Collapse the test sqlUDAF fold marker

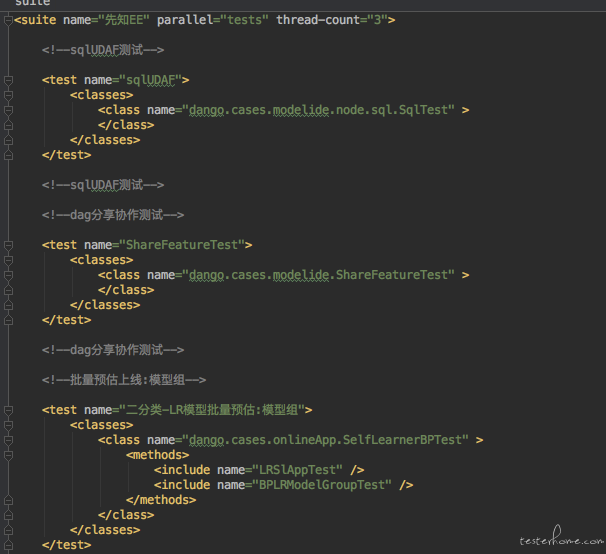[8, 80]
